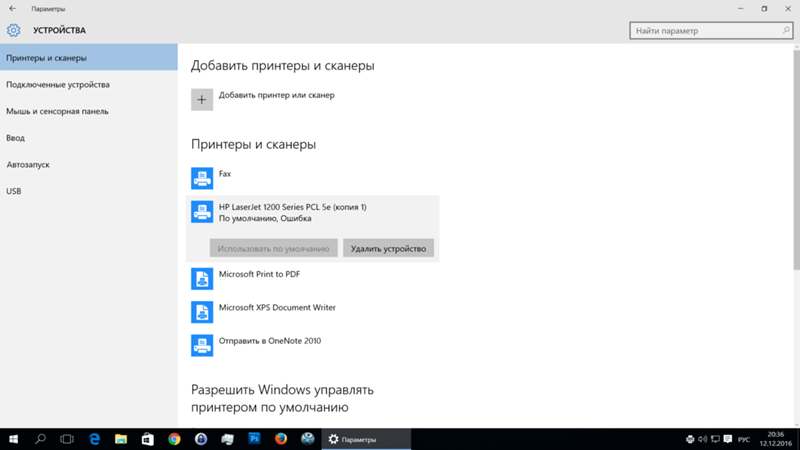800x450 pixels.
Task: Select the OneNote 2010 printer icon
Action: coord(202,345)
